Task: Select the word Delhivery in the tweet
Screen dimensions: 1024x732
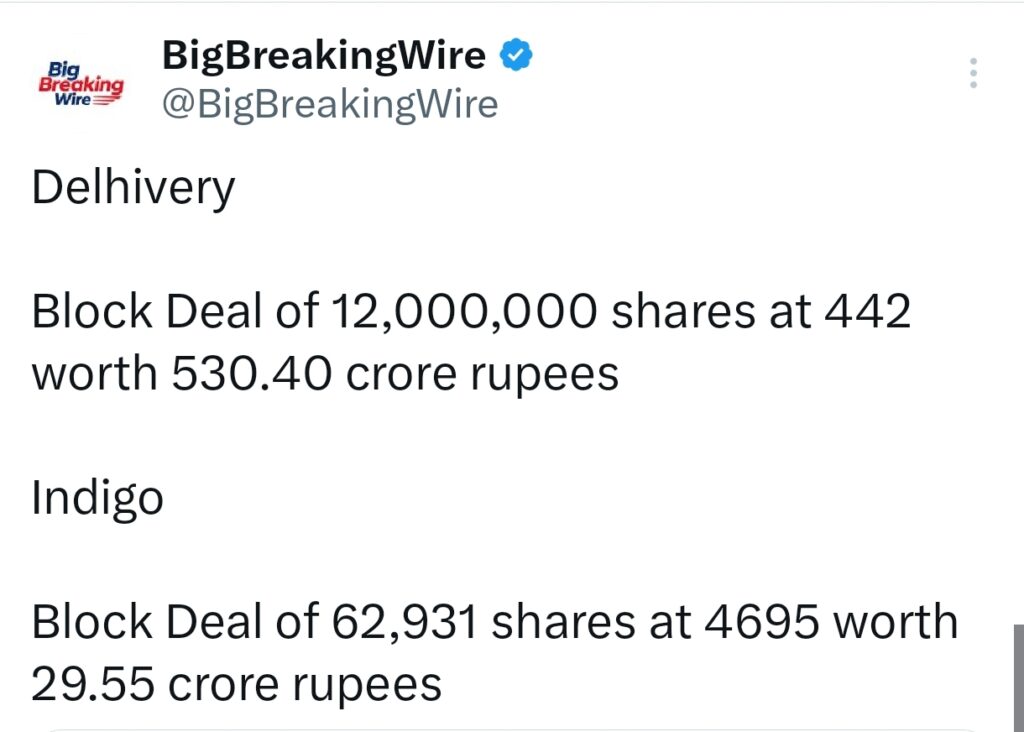Action: [133, 186]
